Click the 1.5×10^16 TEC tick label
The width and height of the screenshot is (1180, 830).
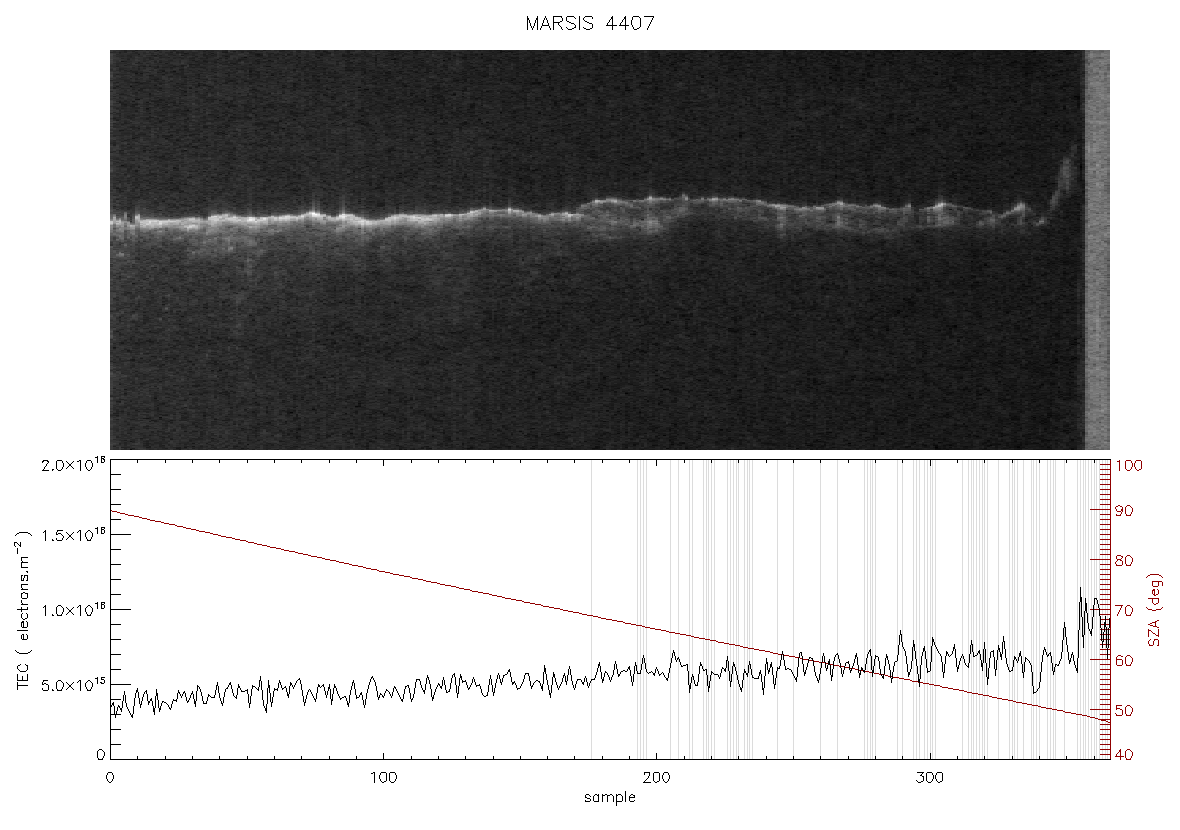[x=73, y=535]
